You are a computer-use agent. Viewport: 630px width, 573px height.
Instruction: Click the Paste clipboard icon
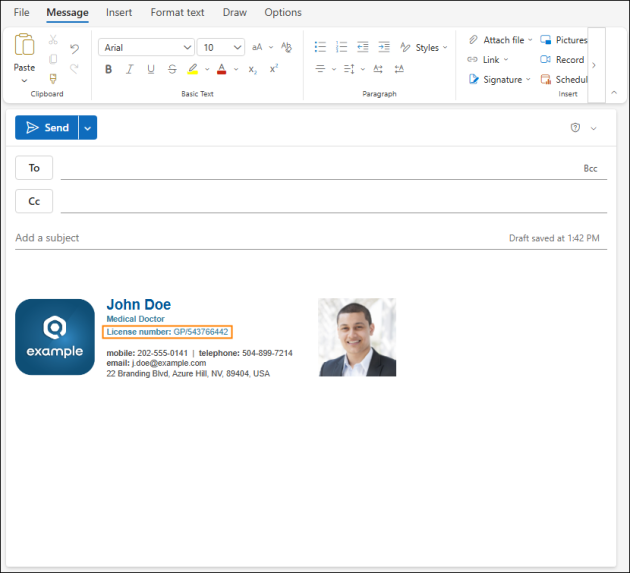pyautogui.click(x=24, y=45)
